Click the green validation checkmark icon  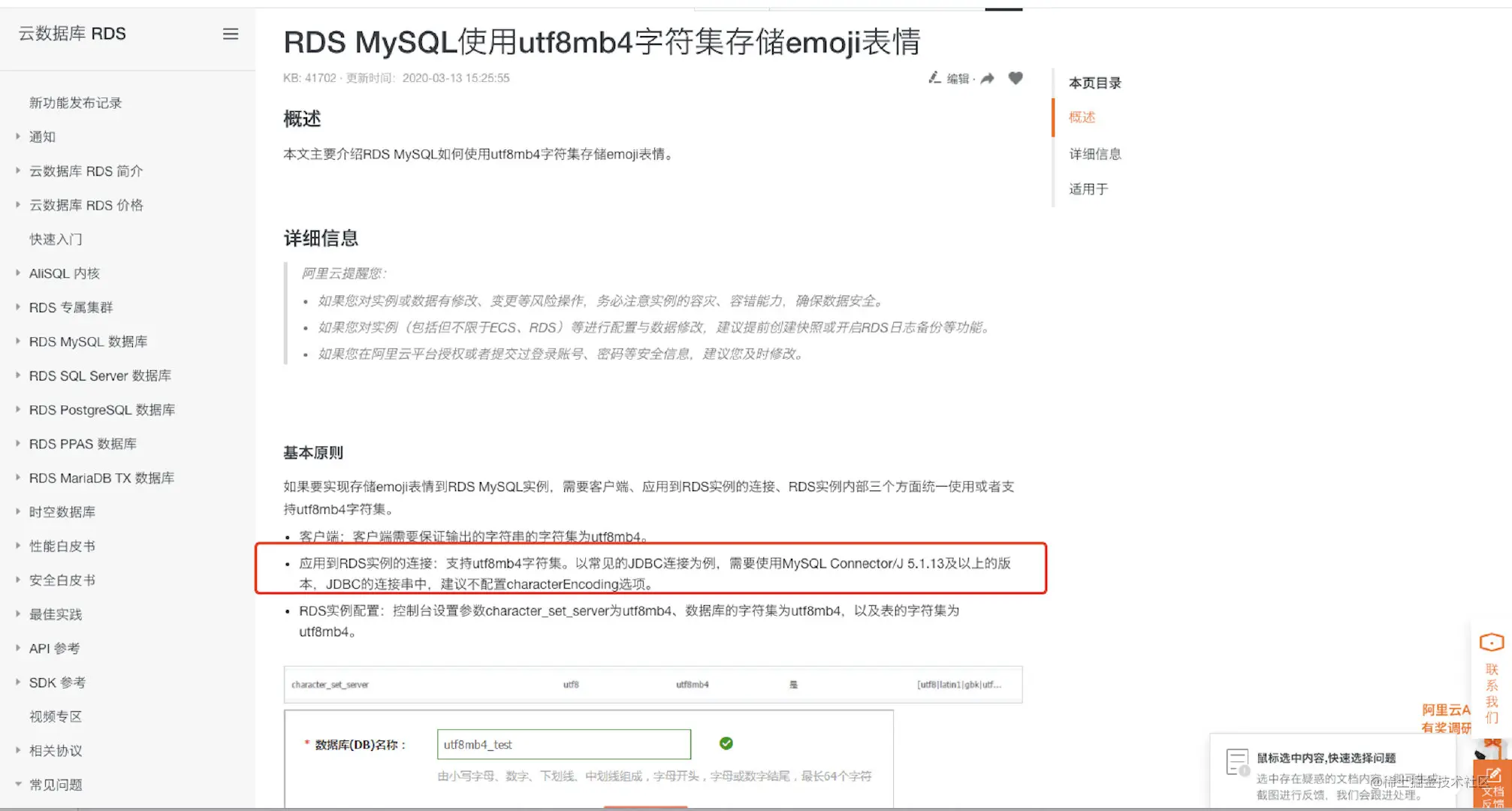[x=726, y=743]
